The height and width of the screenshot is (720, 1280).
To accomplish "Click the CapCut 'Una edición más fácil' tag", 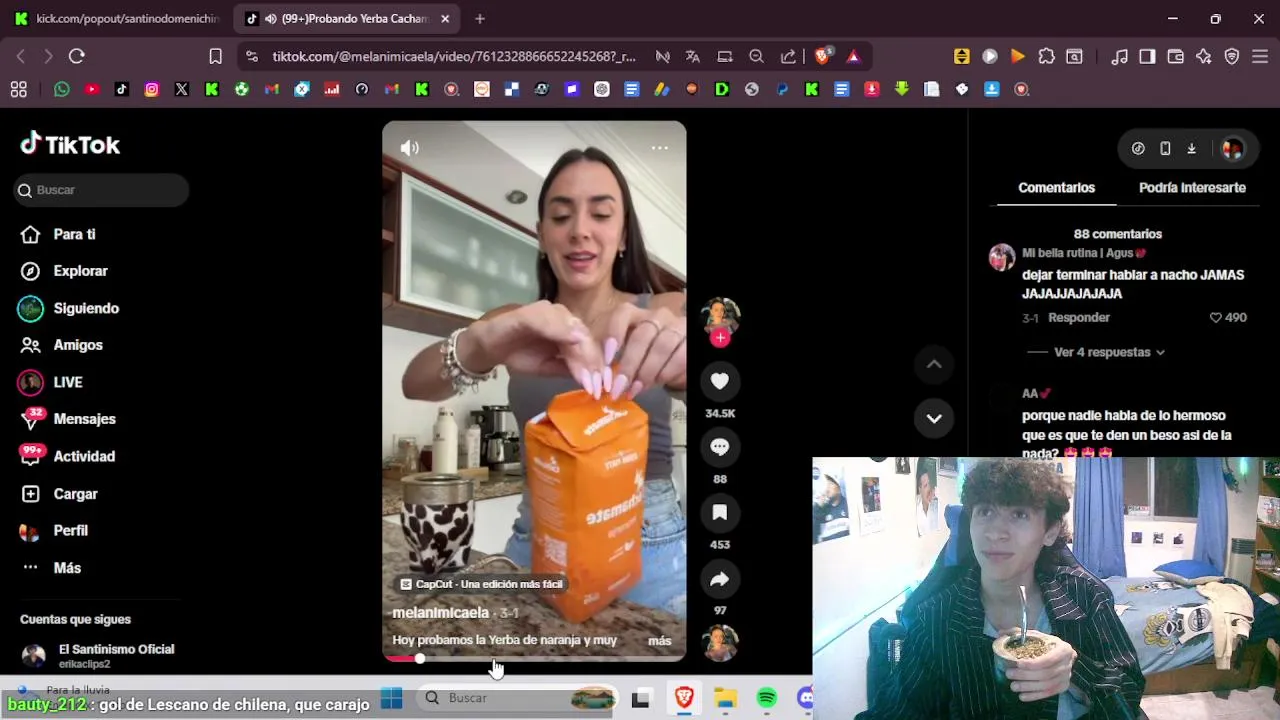I will (x=482, y=584).
